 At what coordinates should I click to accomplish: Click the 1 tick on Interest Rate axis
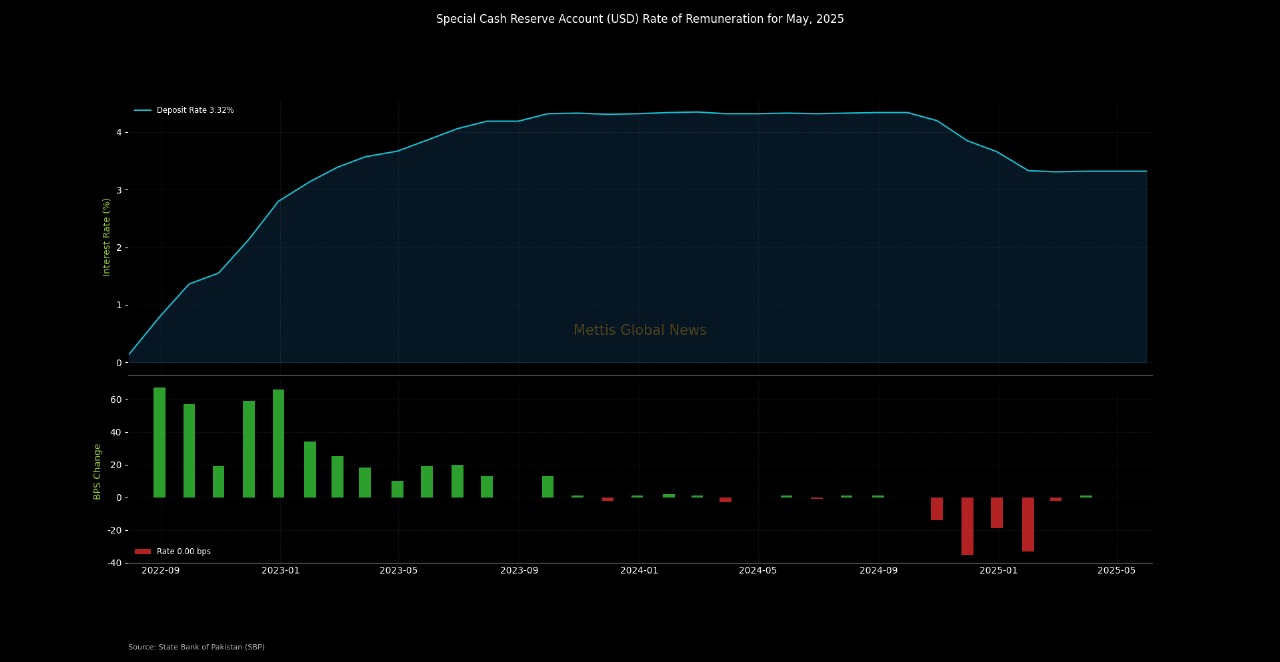(118, 305)
